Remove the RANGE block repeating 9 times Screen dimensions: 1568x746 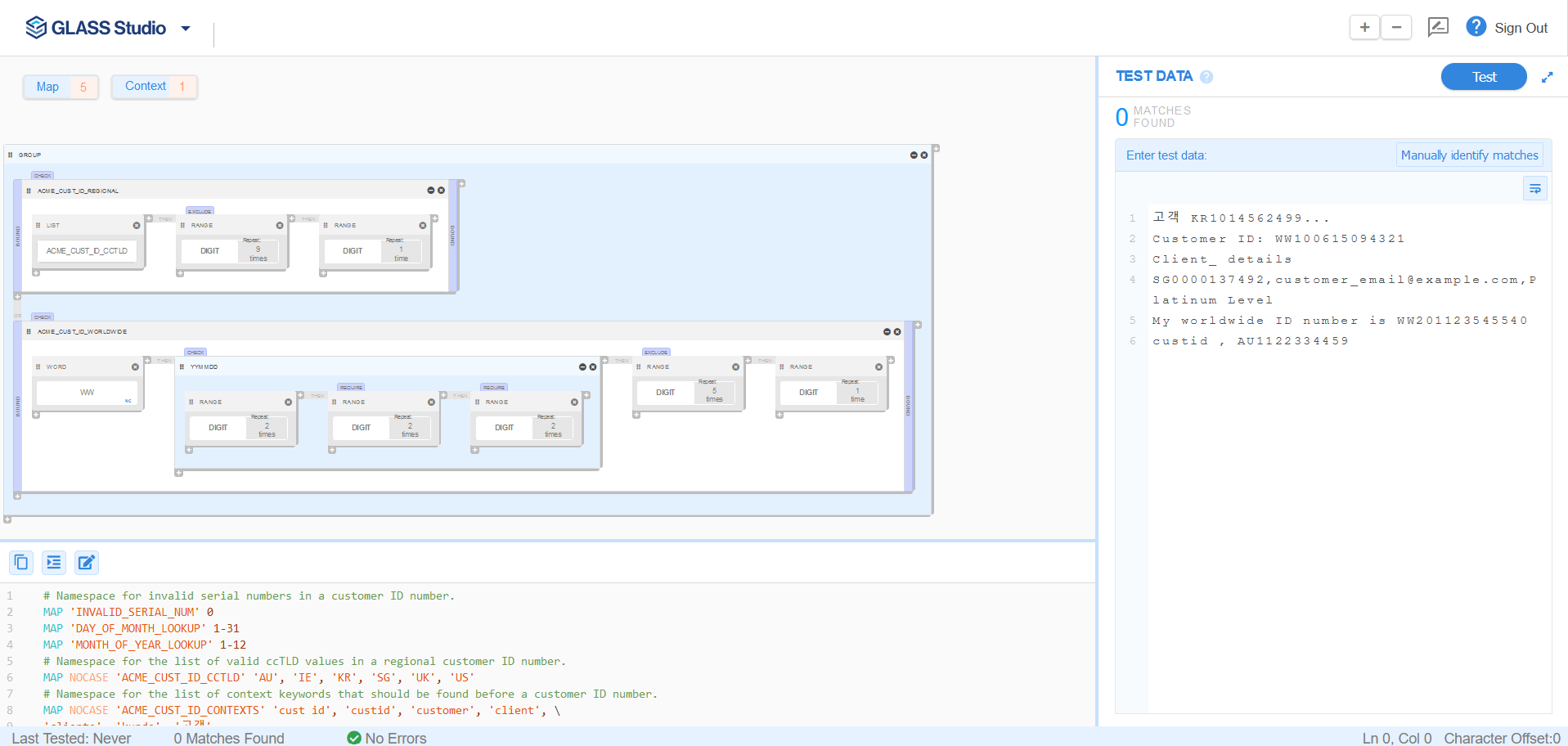tap(280, 225)
